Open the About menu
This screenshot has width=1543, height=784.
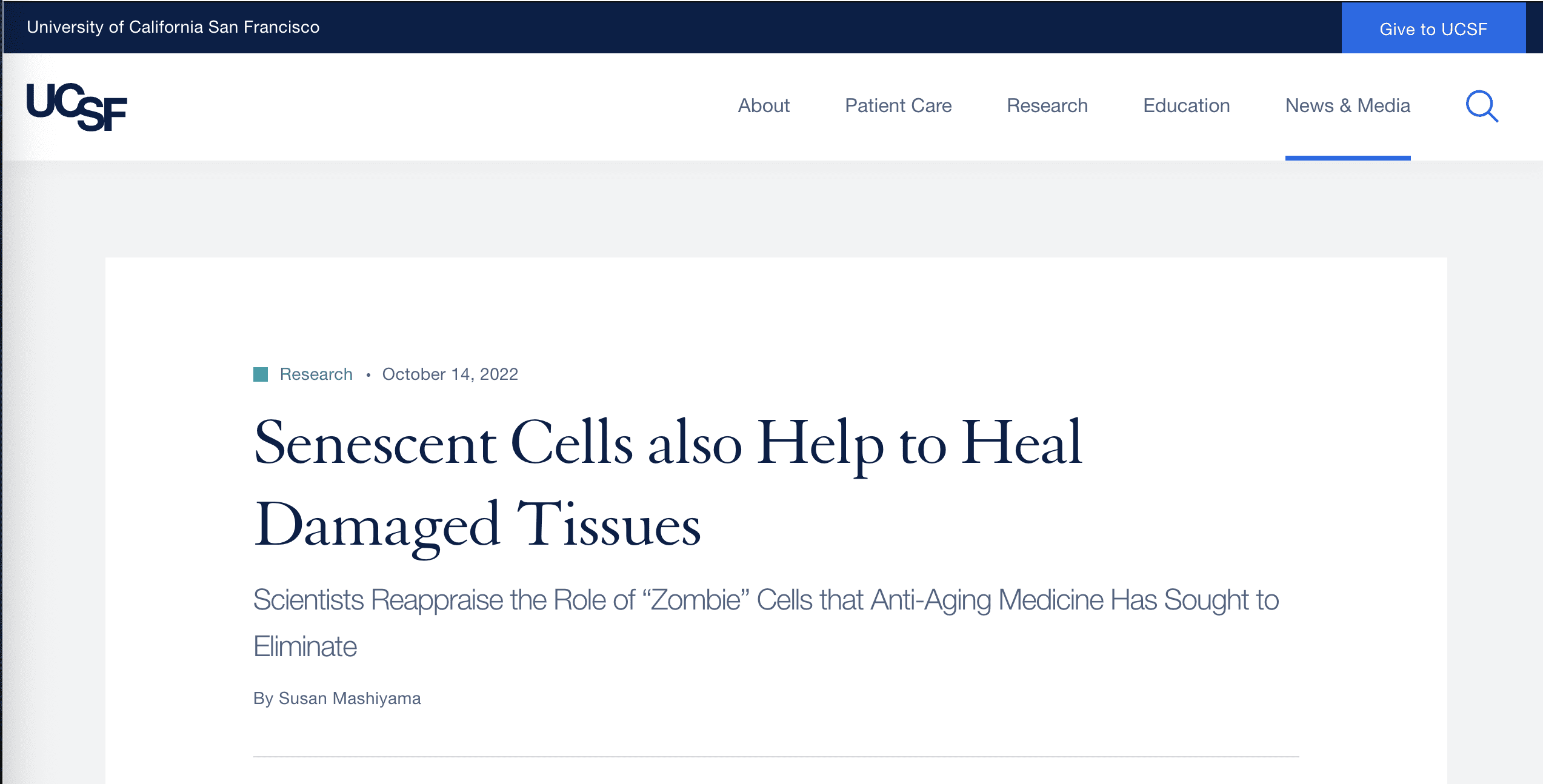(x=764, y=106)
